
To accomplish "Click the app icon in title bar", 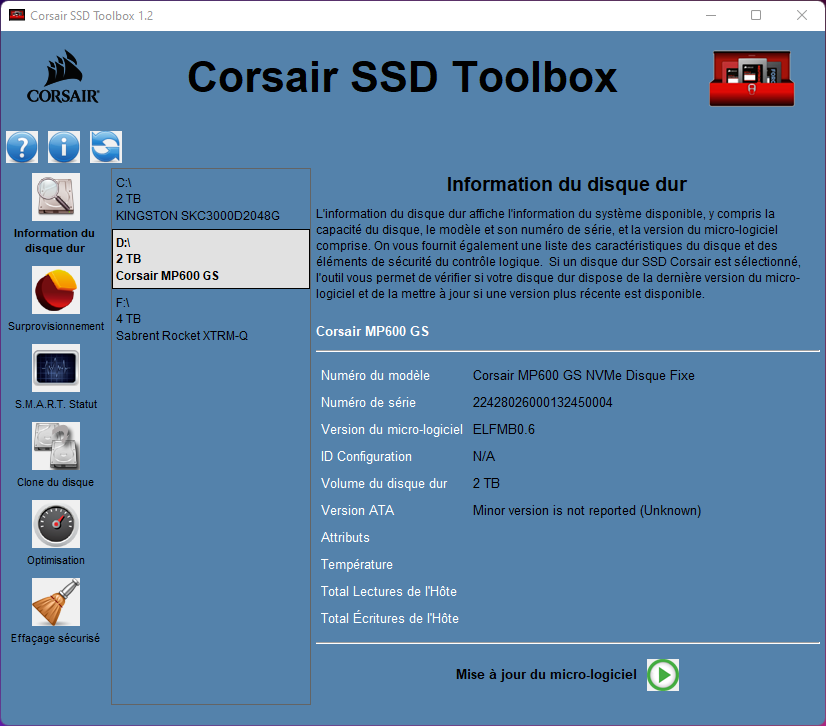I will 17,15.
